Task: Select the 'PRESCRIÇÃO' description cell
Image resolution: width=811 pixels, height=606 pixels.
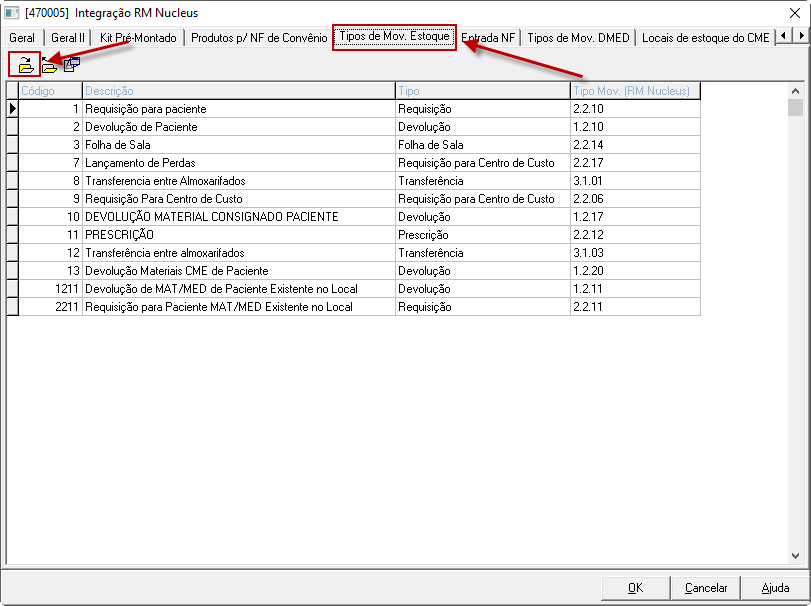Action: [238, 235]
